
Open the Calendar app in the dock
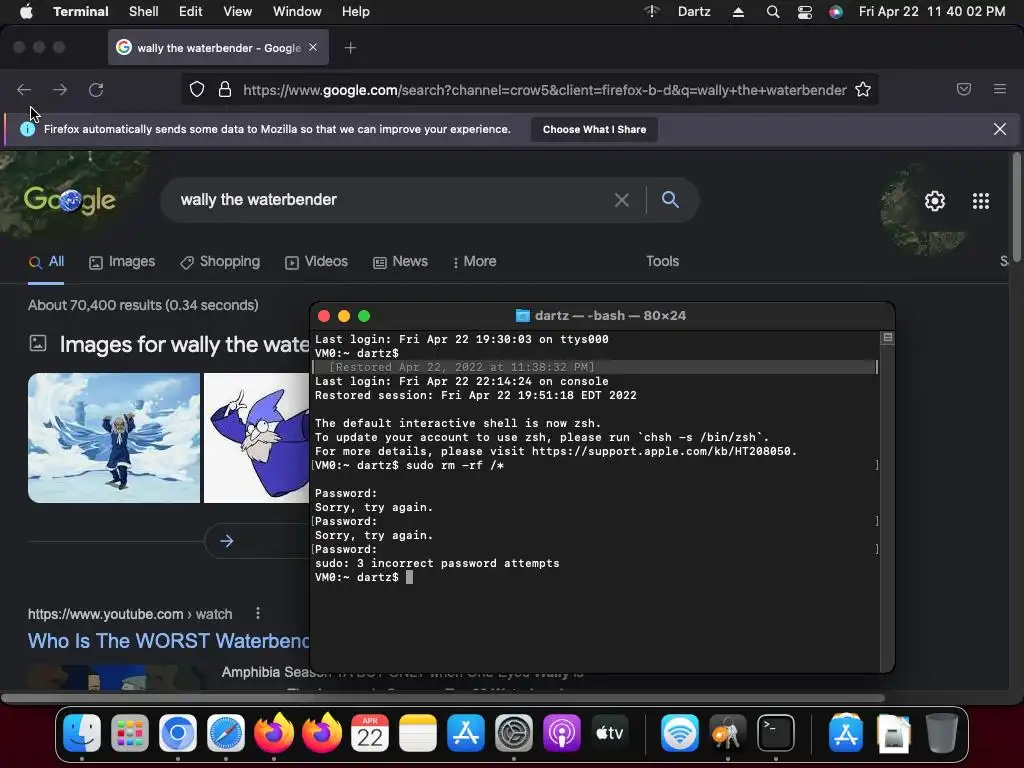tap(370, 733)
